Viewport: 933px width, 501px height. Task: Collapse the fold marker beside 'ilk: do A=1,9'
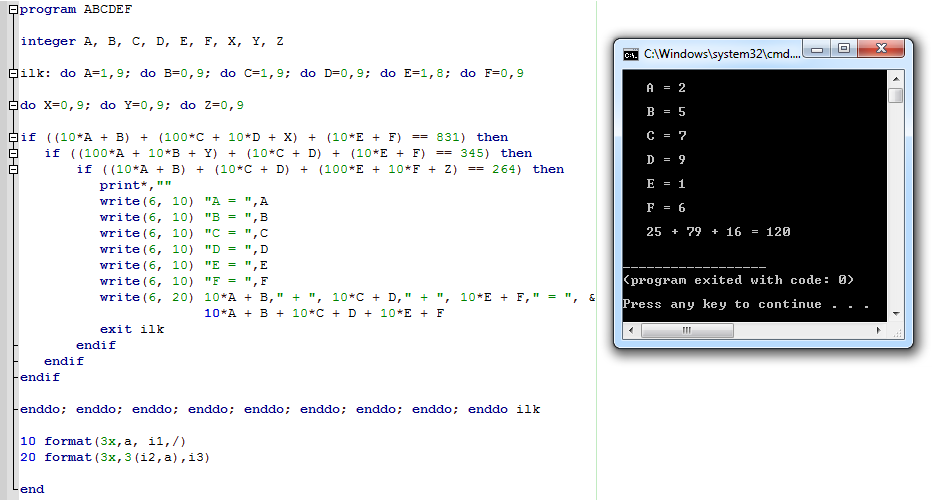(13, 74)
